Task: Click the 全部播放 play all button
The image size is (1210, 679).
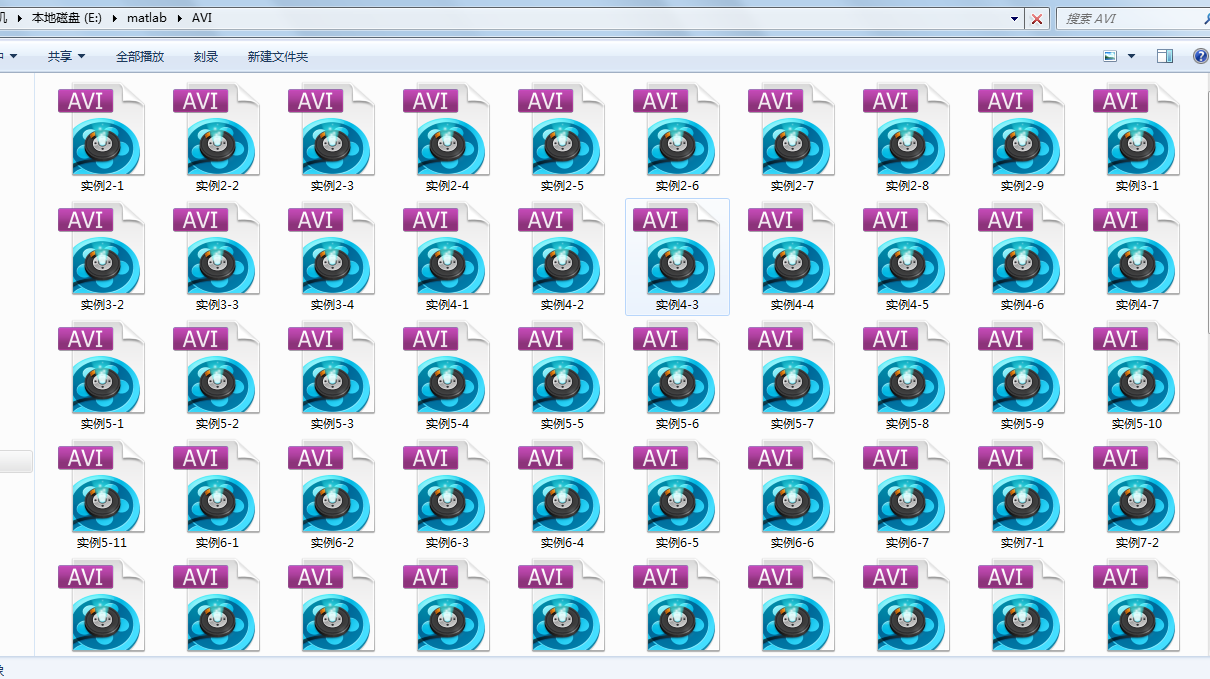Action: click(140, 57)
